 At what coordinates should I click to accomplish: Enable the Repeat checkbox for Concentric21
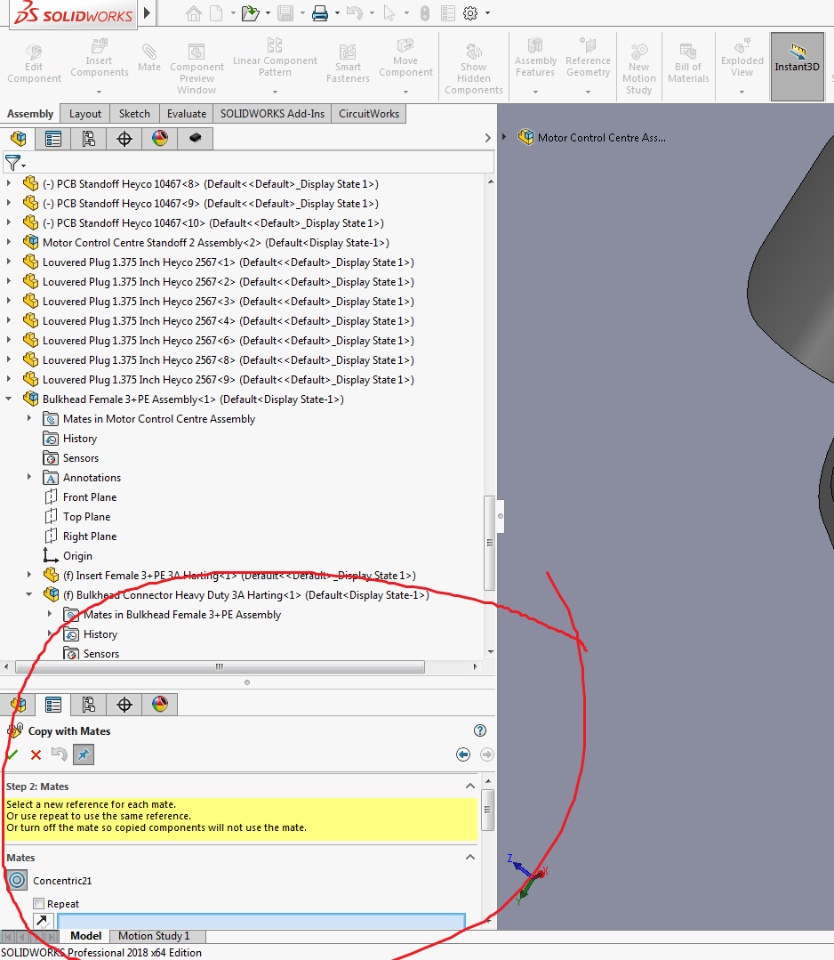(39, 904)
